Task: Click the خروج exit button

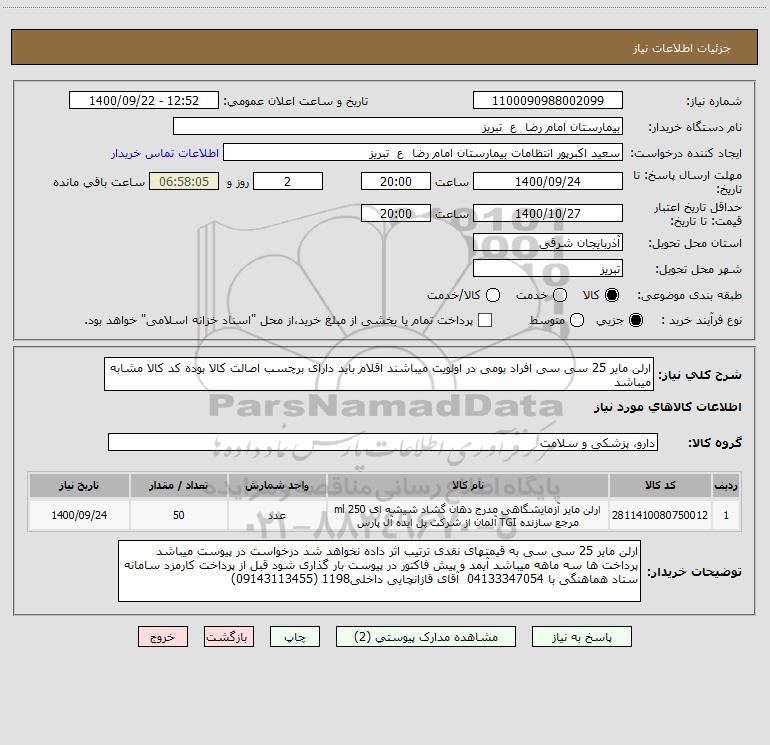Action: coord(163,637)
